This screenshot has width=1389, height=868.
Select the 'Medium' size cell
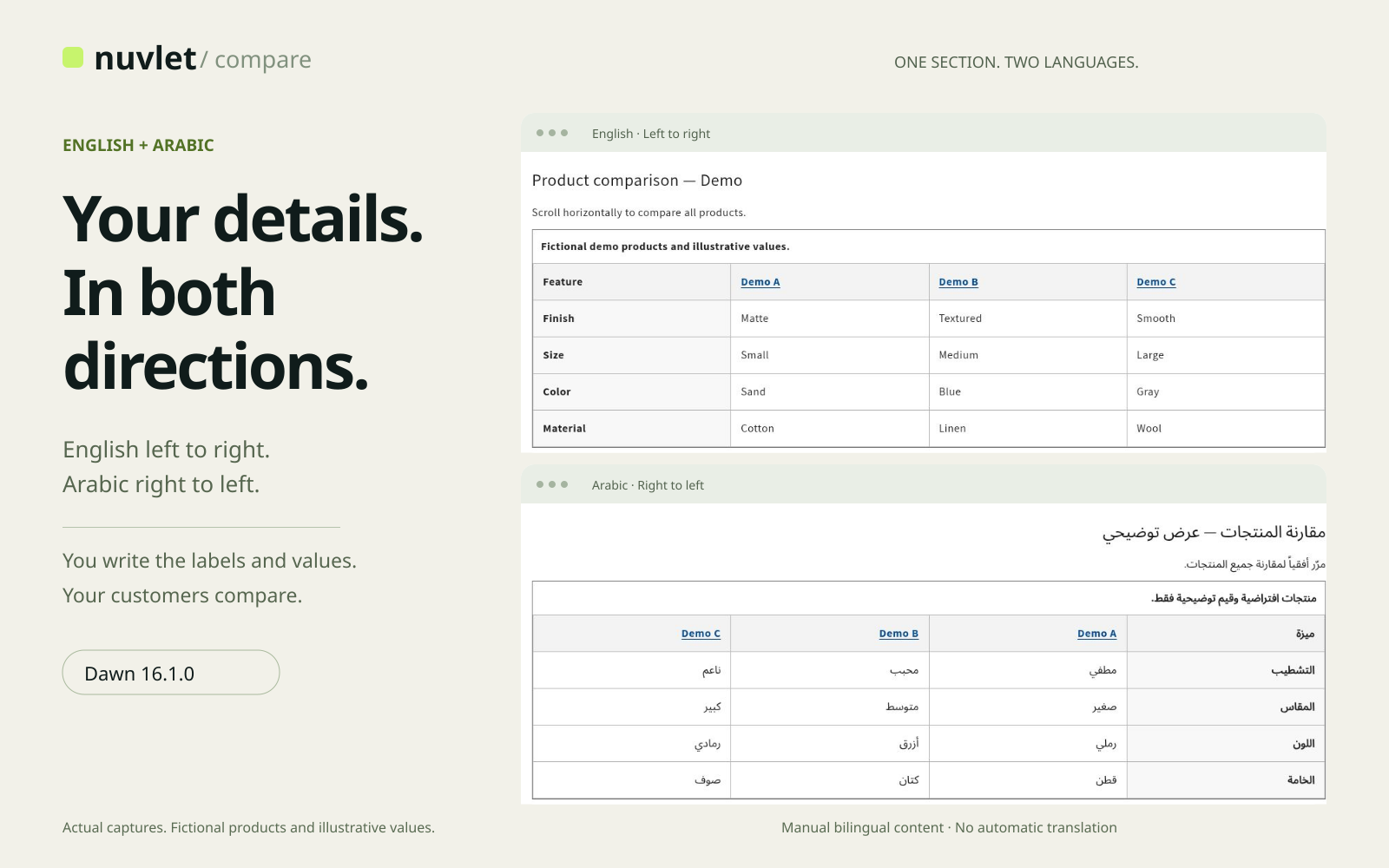[1028, 355]
